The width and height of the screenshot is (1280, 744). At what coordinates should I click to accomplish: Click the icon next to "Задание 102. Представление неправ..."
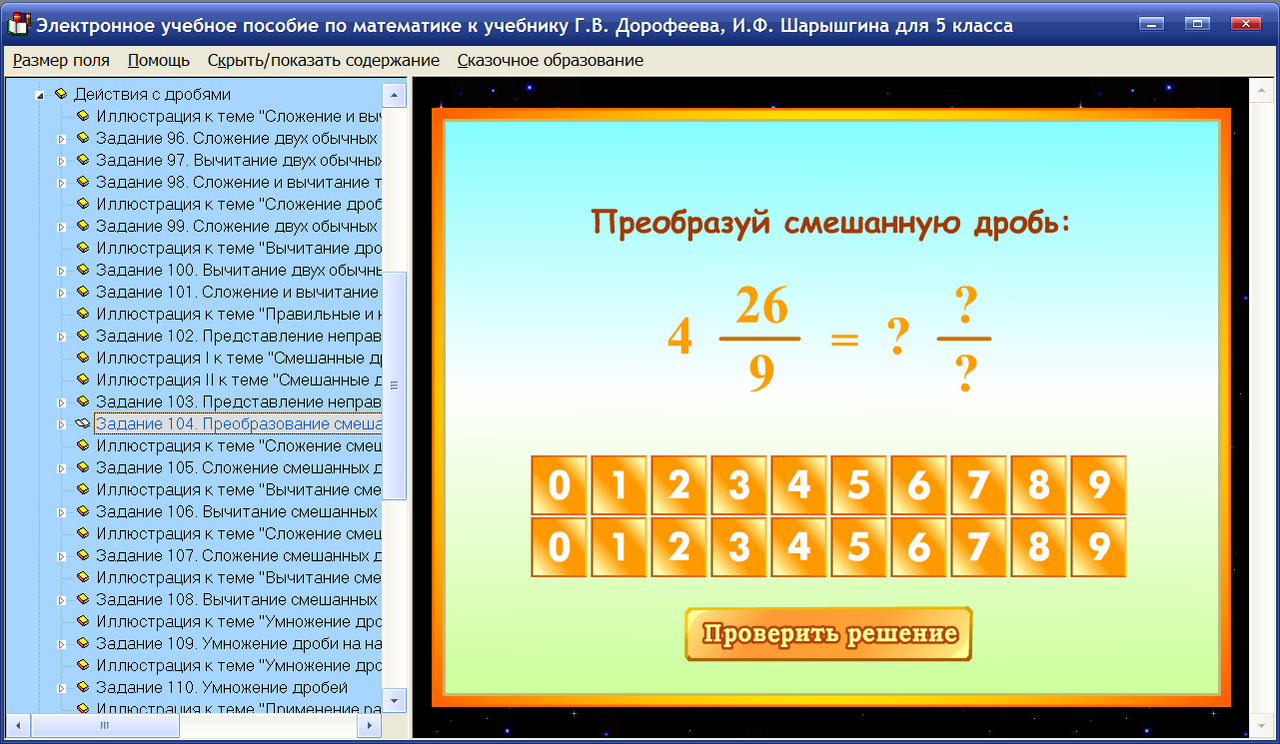81,335
